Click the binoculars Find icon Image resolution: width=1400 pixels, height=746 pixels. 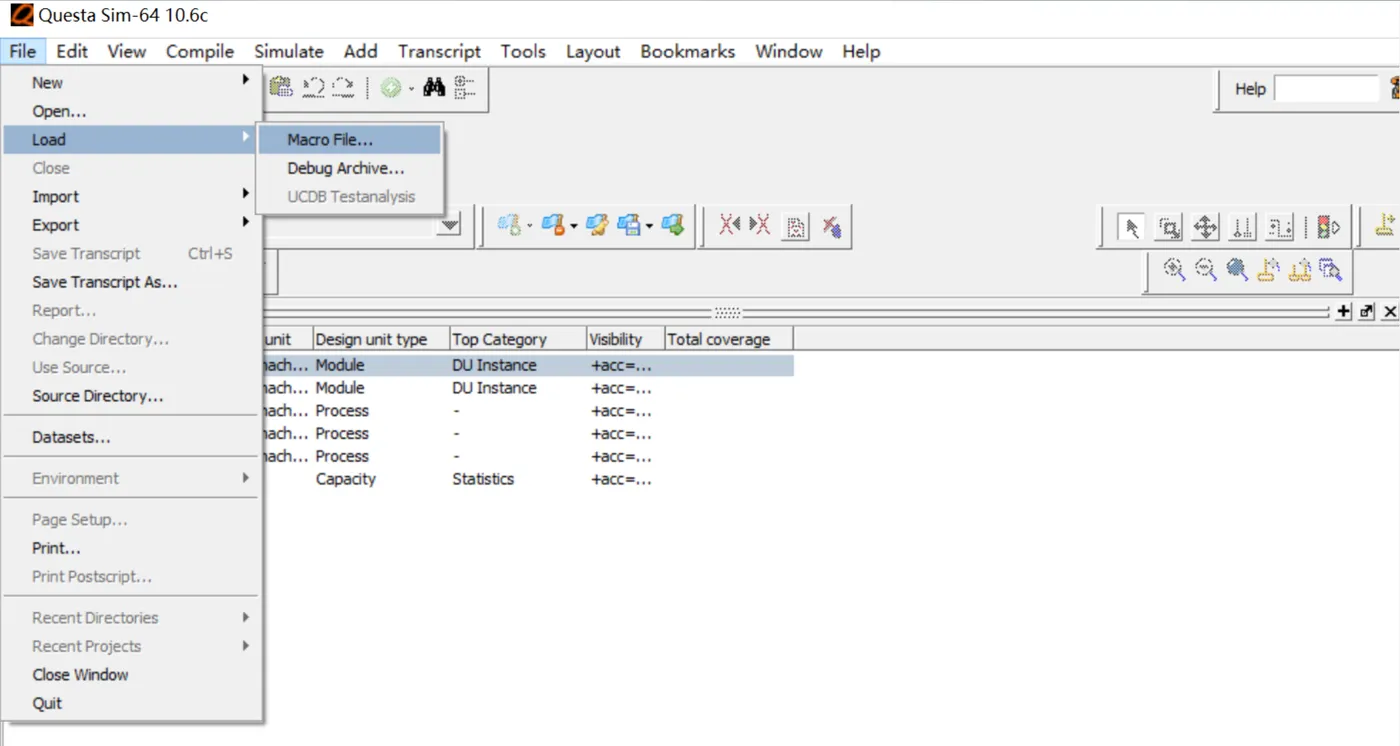tap(433, 88)
